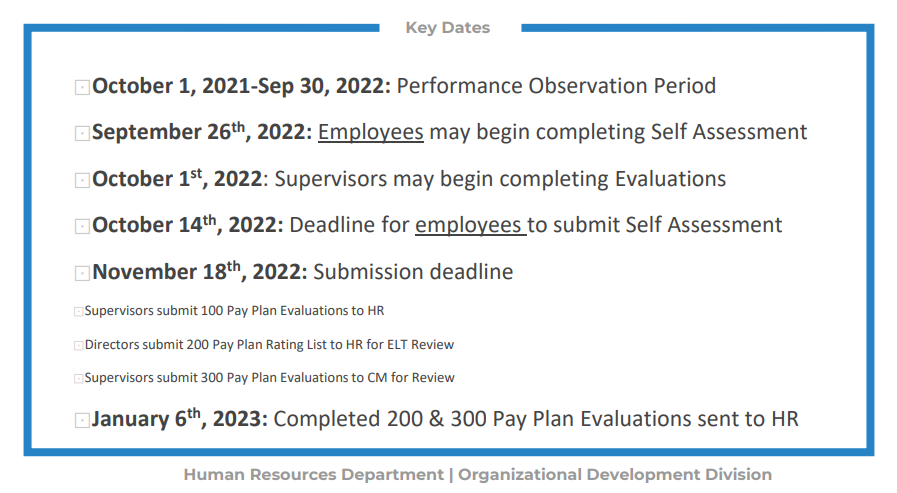Click bullet box beside January 6th, 2023
This screenshot has width=897, height=493.
82,420
